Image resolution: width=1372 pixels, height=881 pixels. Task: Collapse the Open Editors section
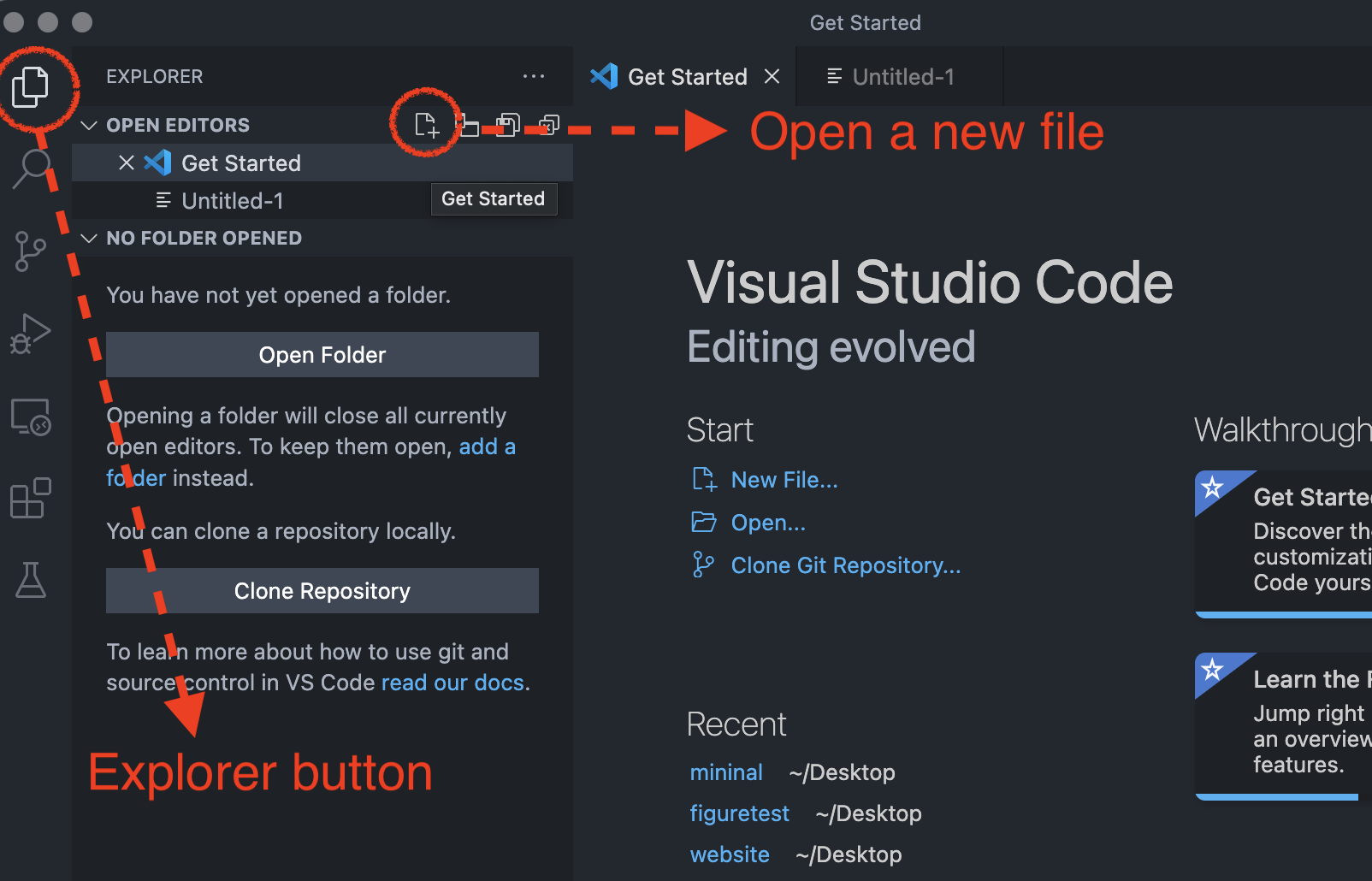[x=88, y=125]
